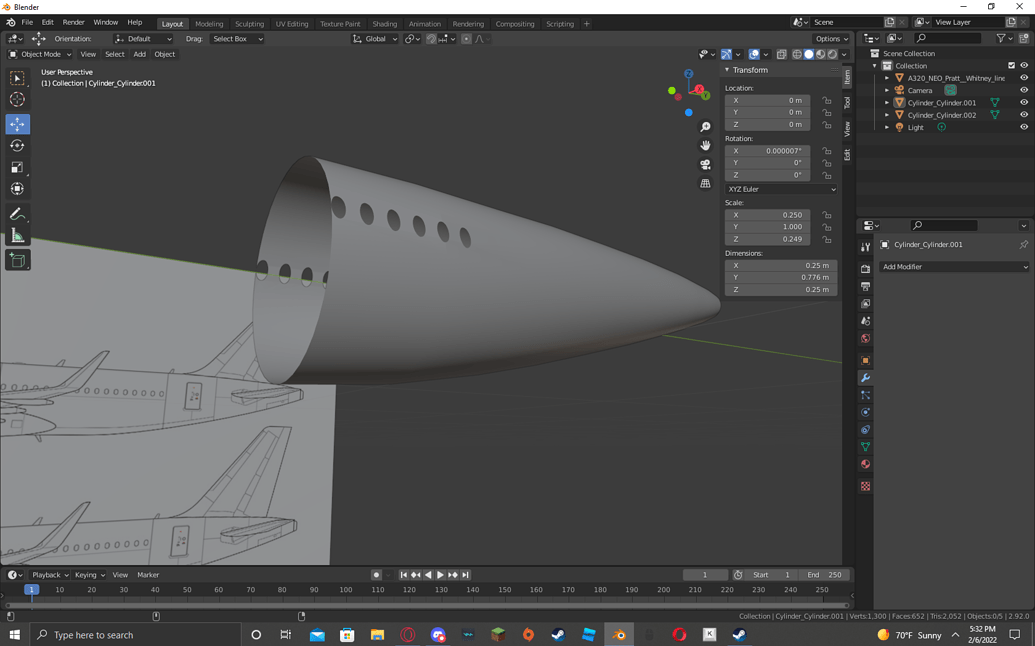
Task: Collapse the Transform panel
Action: pos(727,70)
